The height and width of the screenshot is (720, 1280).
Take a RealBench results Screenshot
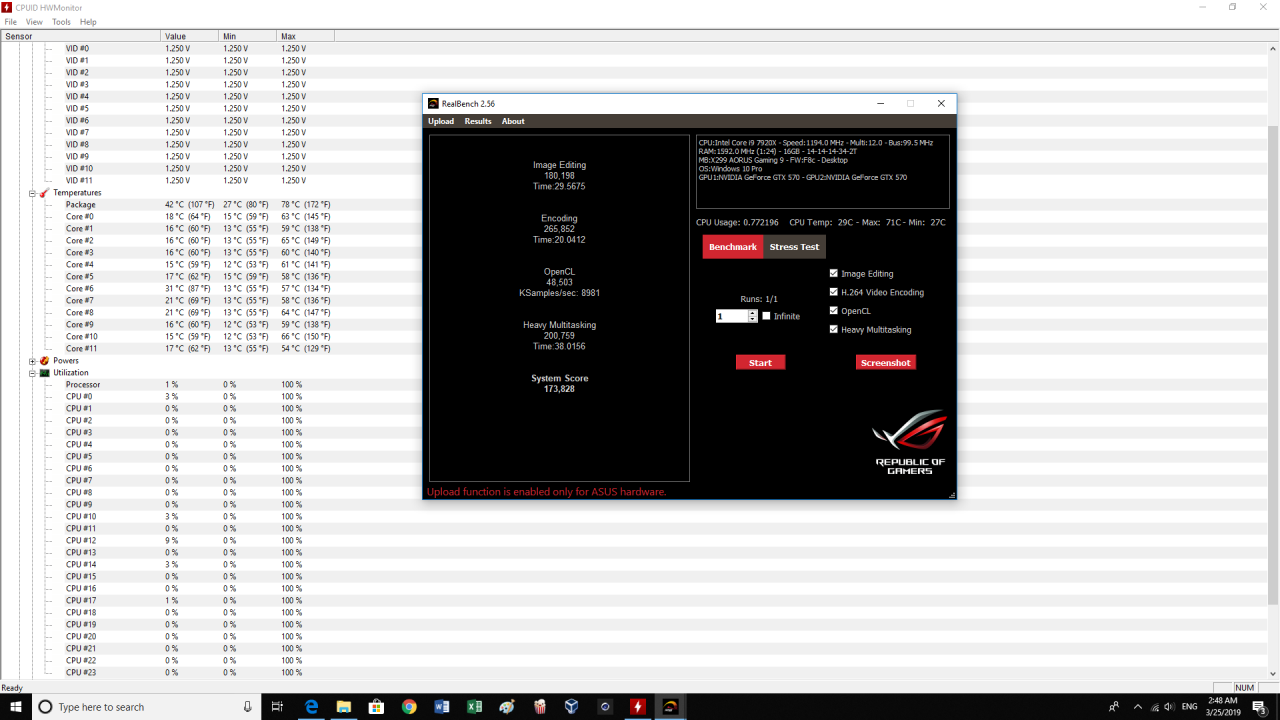click(885, 362)
